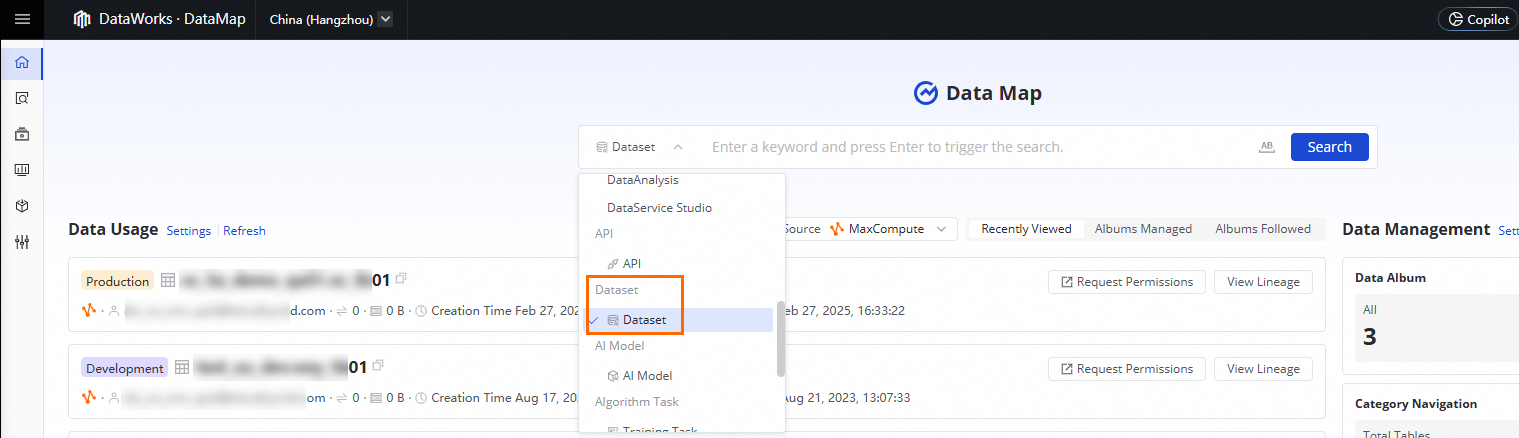Click the storage size icon in Production row
Screen dimensions: 1519x438
(375, 311)
